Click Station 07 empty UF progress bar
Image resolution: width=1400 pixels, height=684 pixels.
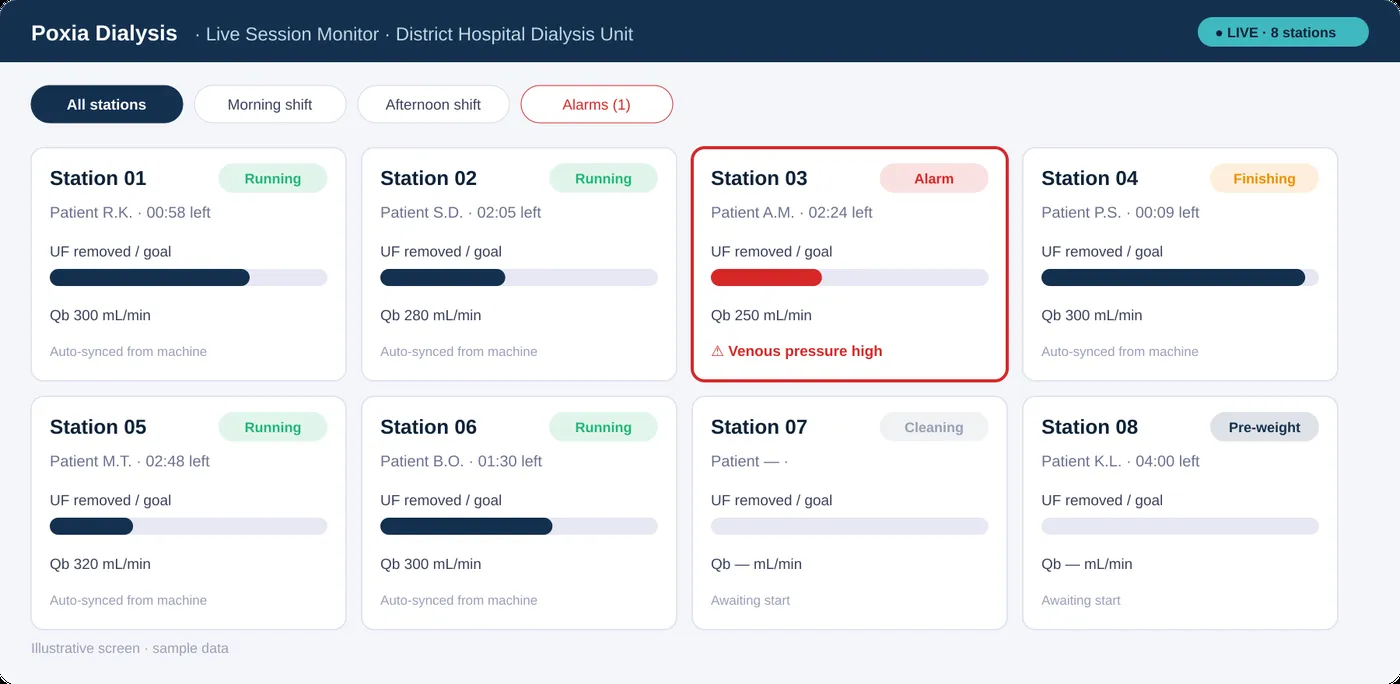(849, 526)
